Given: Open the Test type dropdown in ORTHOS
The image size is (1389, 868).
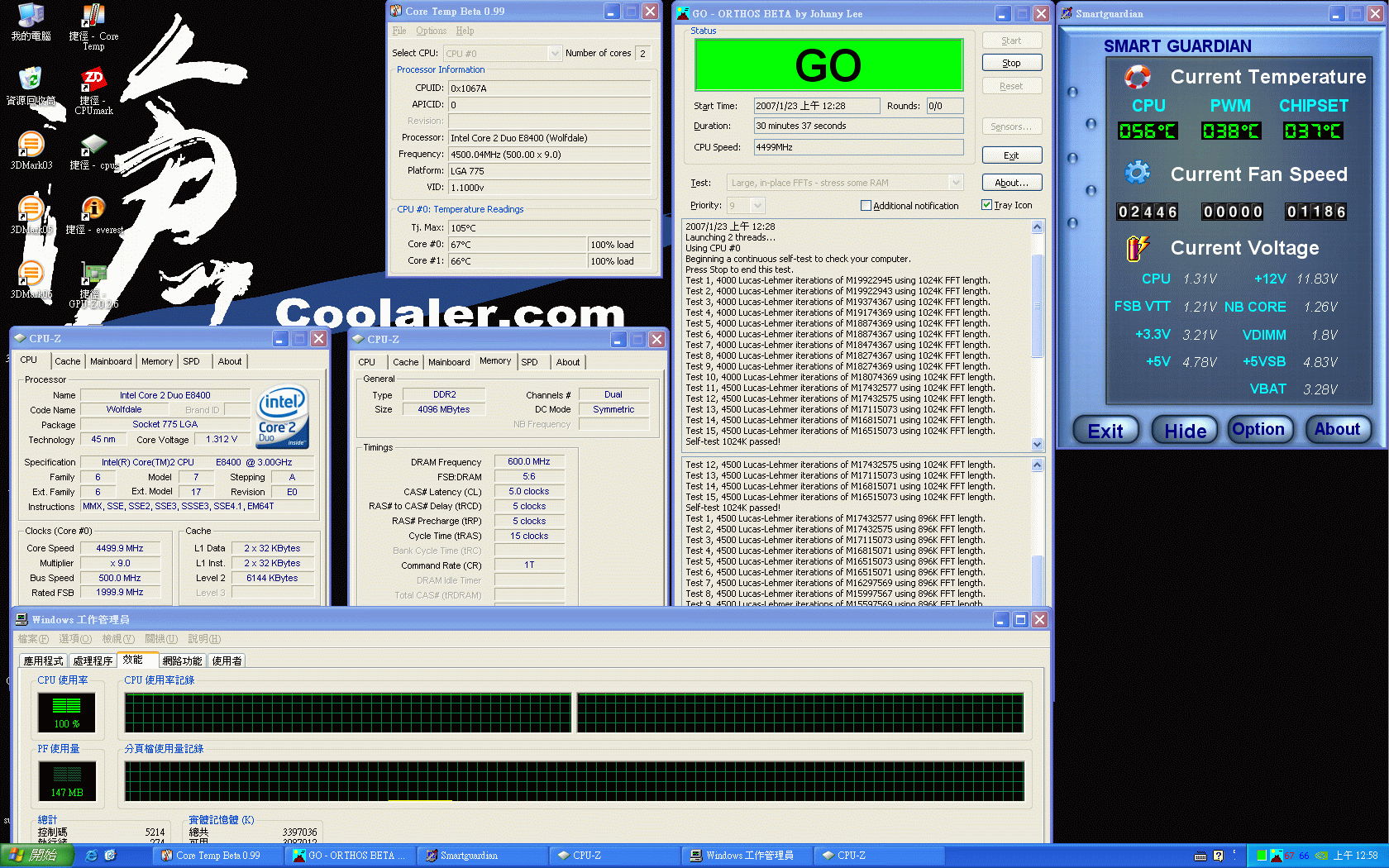Looking at the screenshot, I should 956,183.
